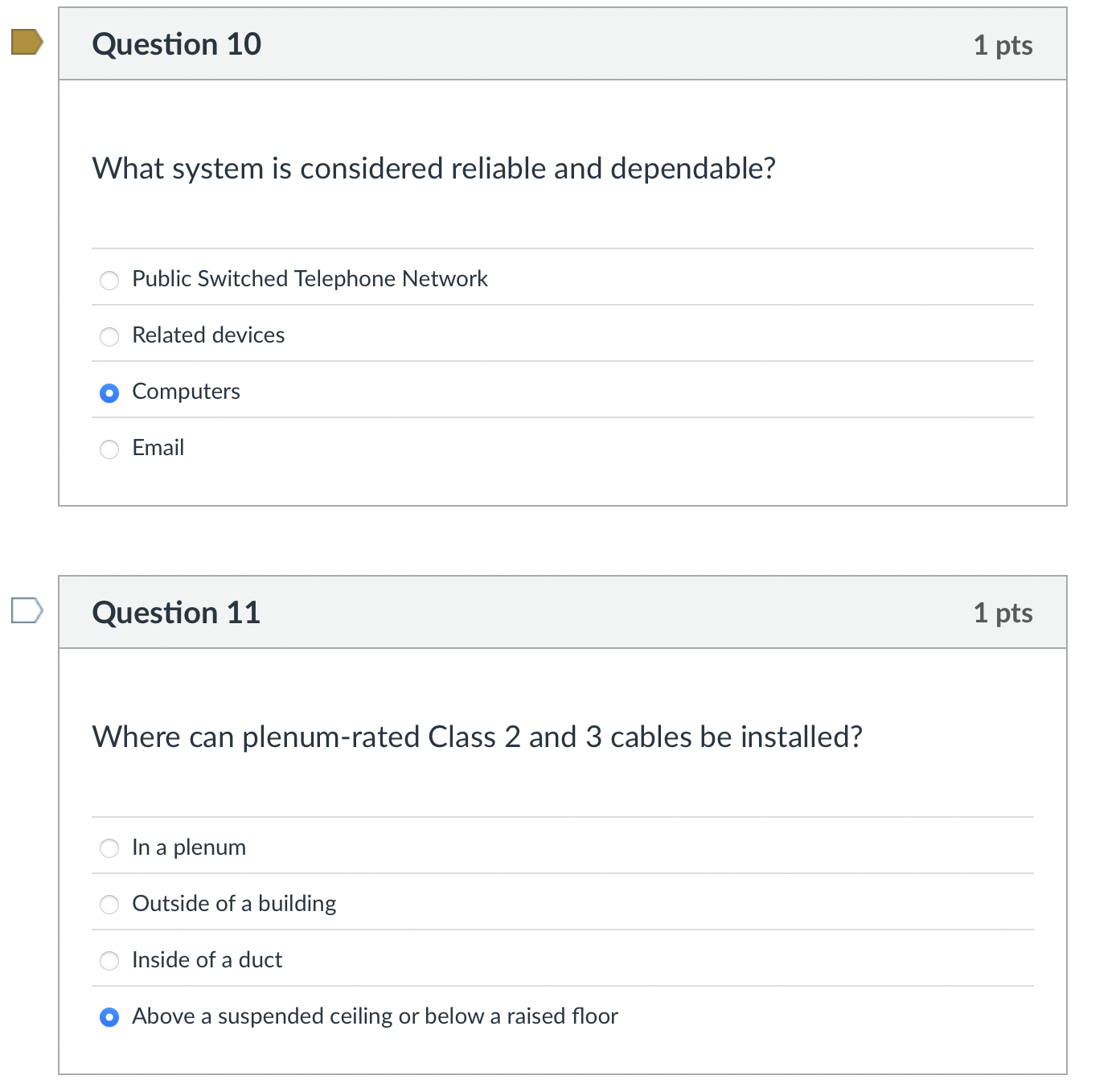Click the Computers answer label text
1116x1092 pixels.
click(186, 392)
